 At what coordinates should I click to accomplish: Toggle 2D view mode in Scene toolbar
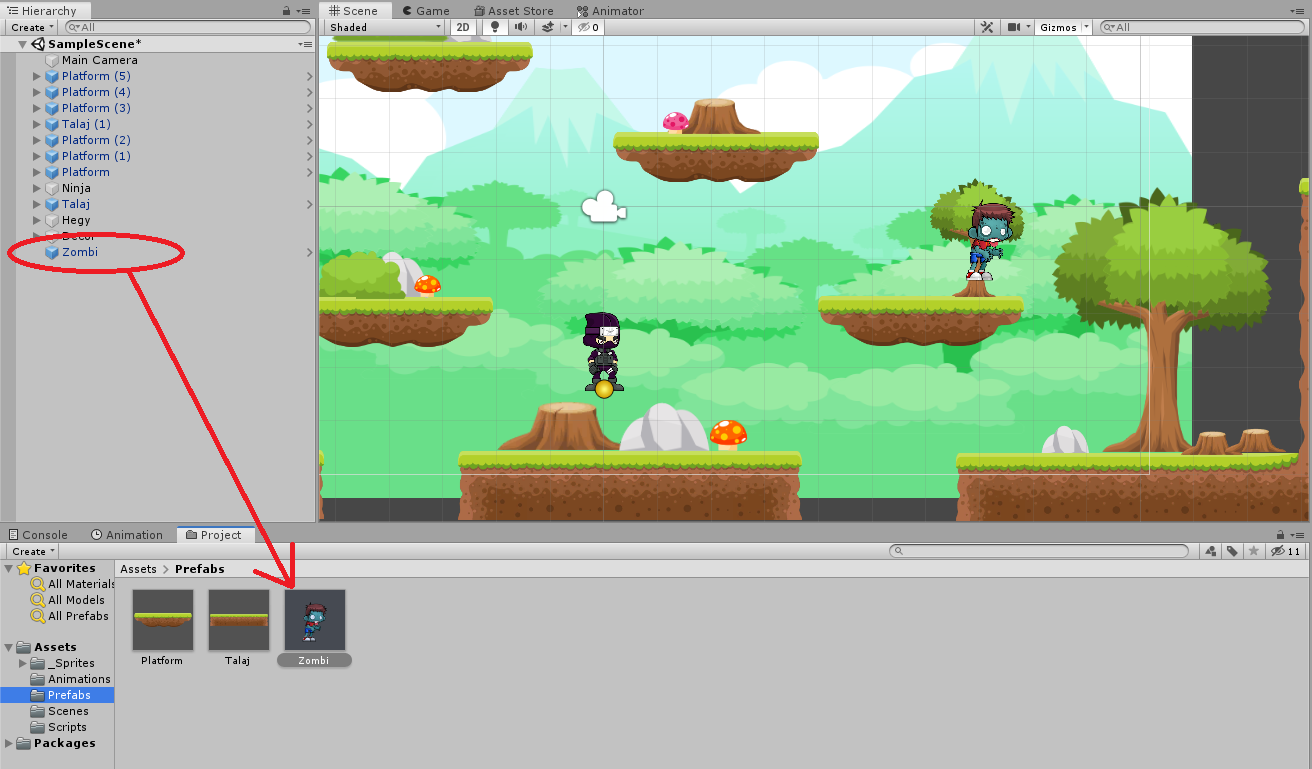[463, 27]
